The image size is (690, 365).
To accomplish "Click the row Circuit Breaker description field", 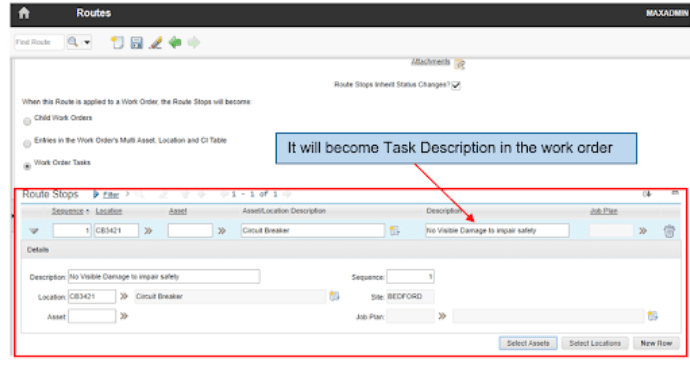I will tap(313, 230).
